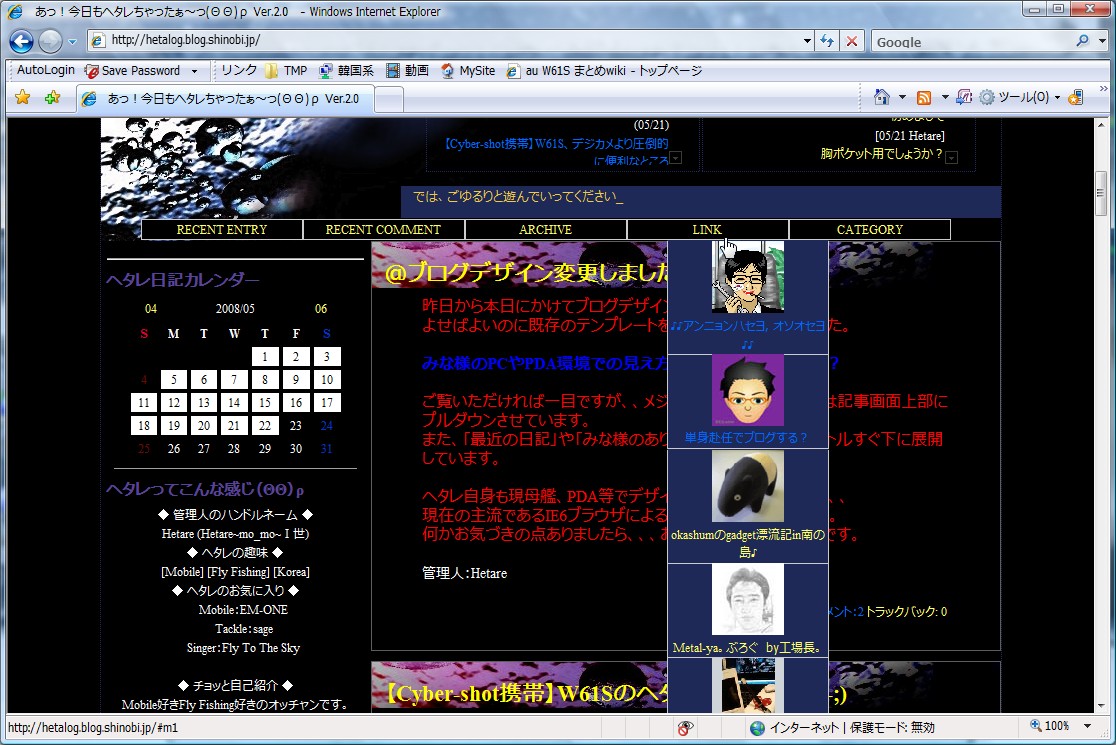Screen dimensions: 1116x745
Task: Click the rightmost command bar icon
Action: (x=1075, y=97)
